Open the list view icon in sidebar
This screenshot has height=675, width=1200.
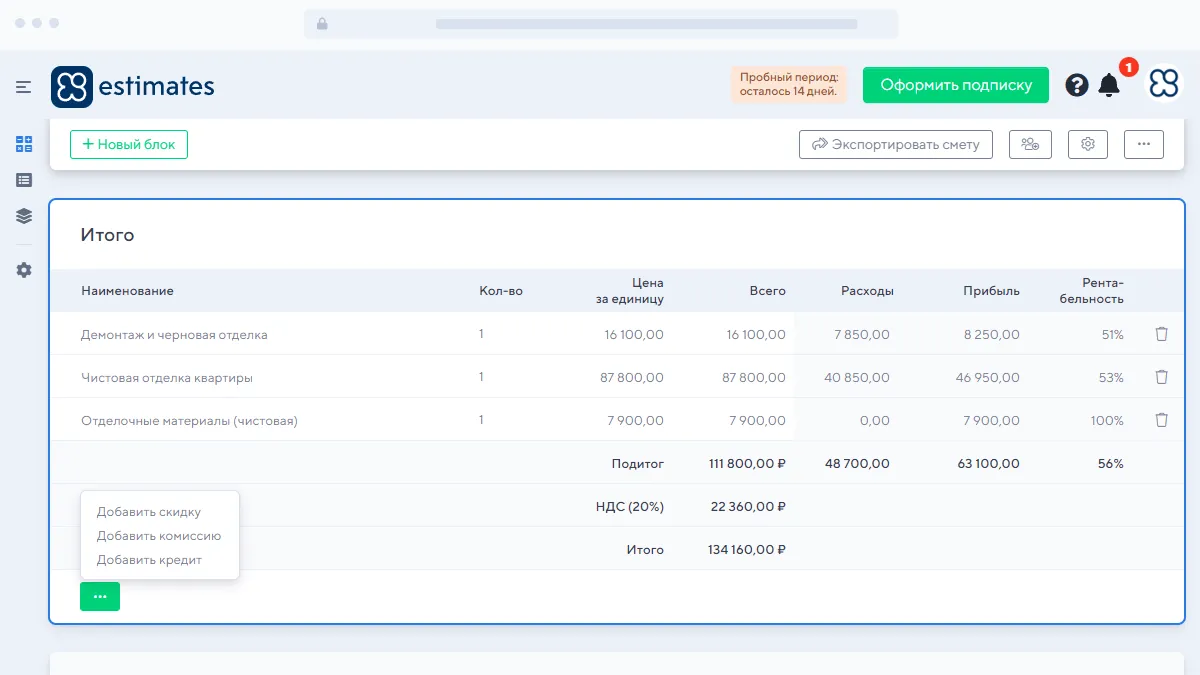click(x=24, y=180)
